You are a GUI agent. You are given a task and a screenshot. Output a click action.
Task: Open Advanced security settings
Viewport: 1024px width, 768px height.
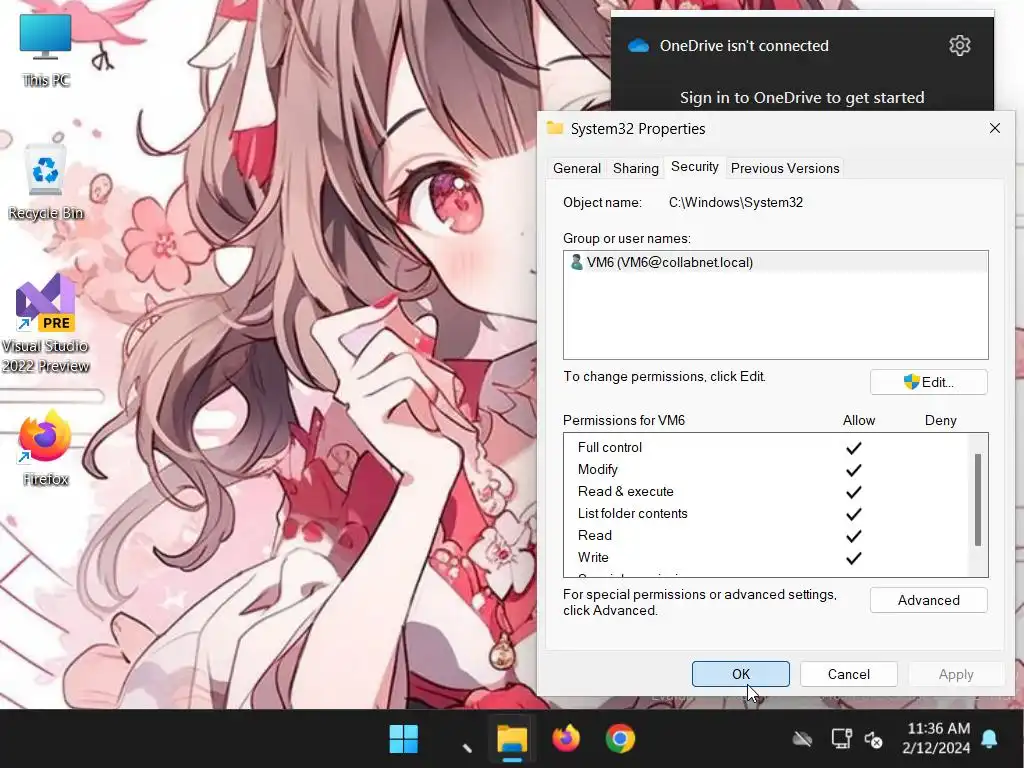click(929, 600)
